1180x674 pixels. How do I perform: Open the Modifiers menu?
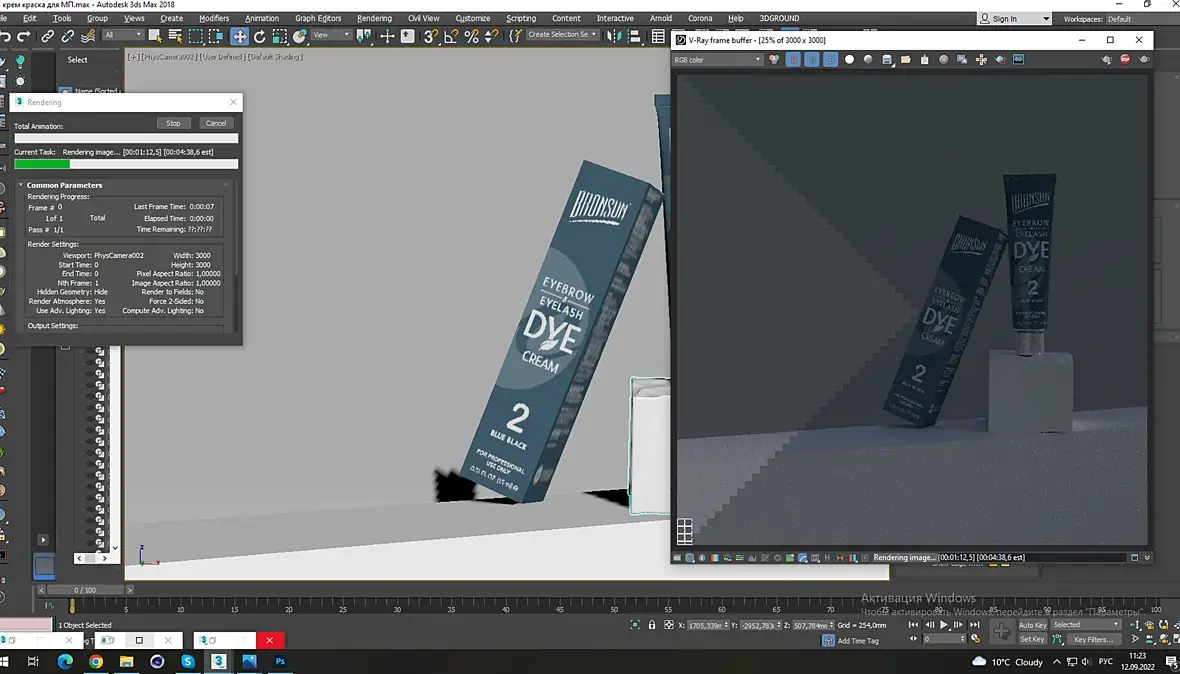click(214, 18)
